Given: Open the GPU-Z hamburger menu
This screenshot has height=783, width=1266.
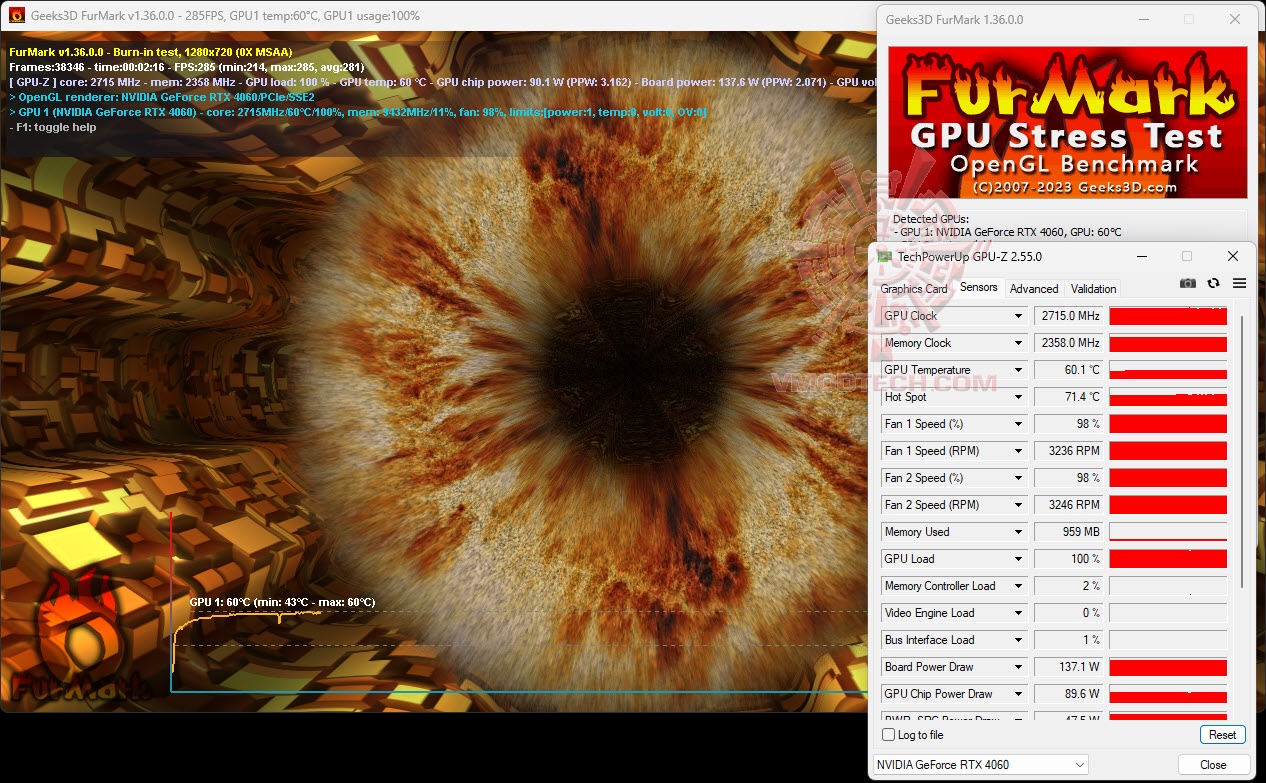Looking at the screenshot, I should click(1239, 284).
